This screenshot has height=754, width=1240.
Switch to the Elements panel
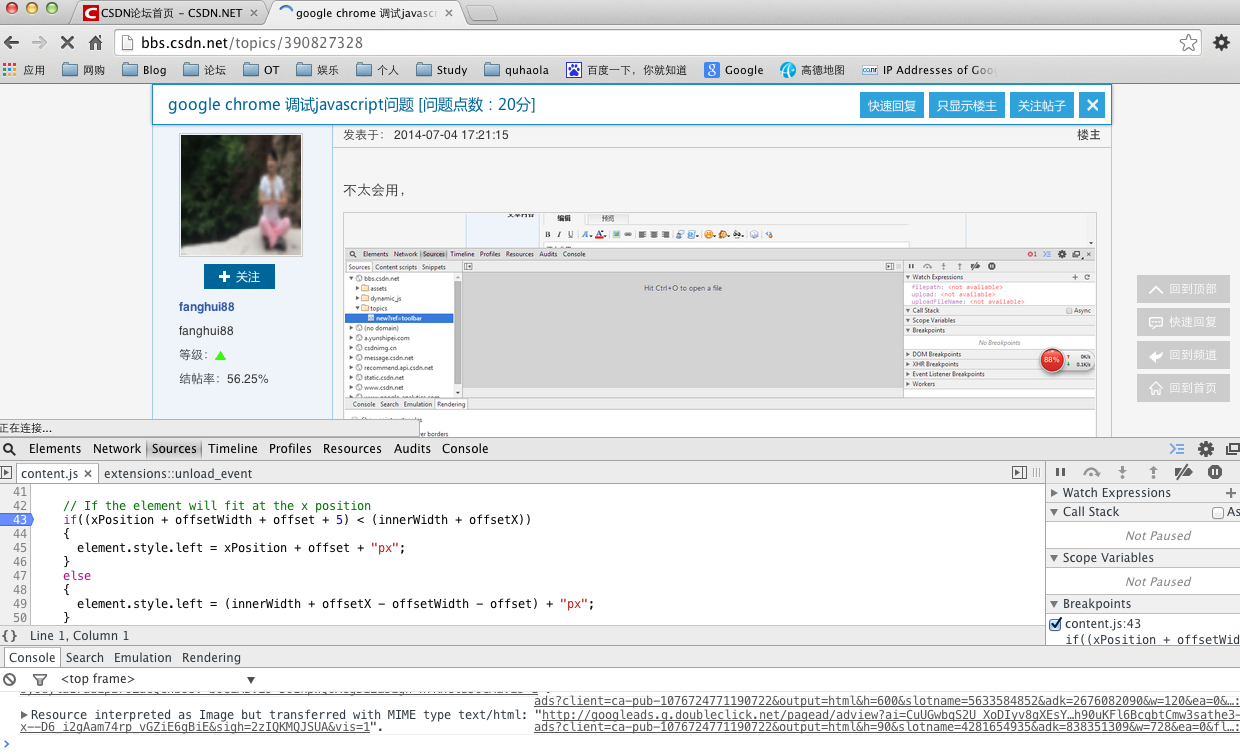[55, 449]
